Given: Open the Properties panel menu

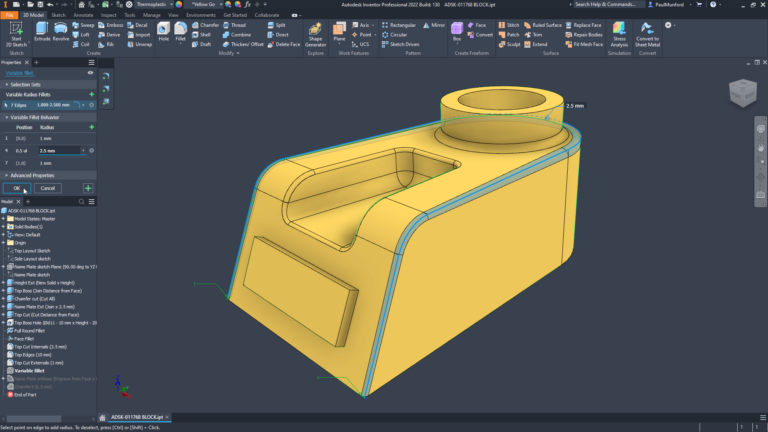Looking at the screenshot, I should tap(92, 63).
